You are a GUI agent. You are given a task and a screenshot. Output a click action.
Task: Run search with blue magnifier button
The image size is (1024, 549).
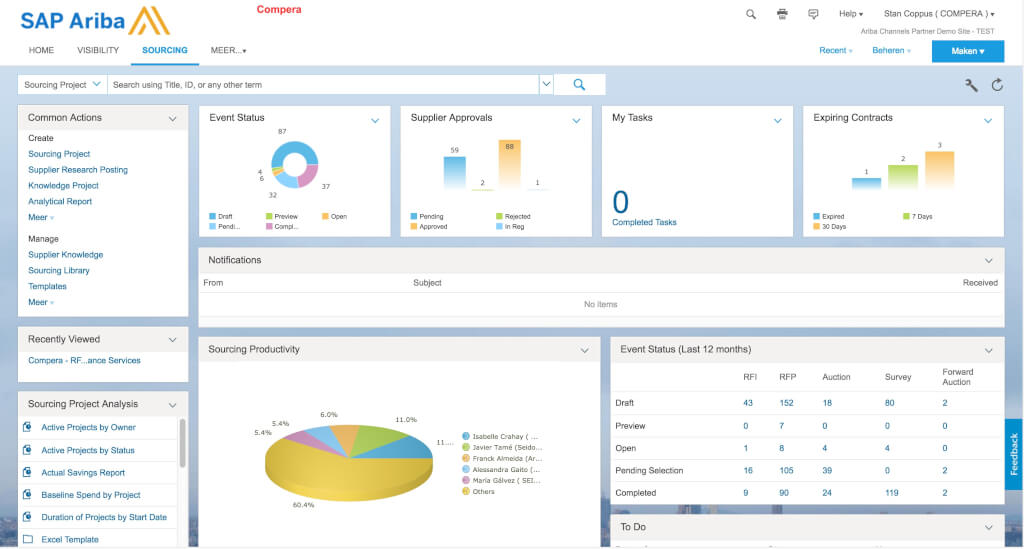pyautogui.click(x=578, y=85)
